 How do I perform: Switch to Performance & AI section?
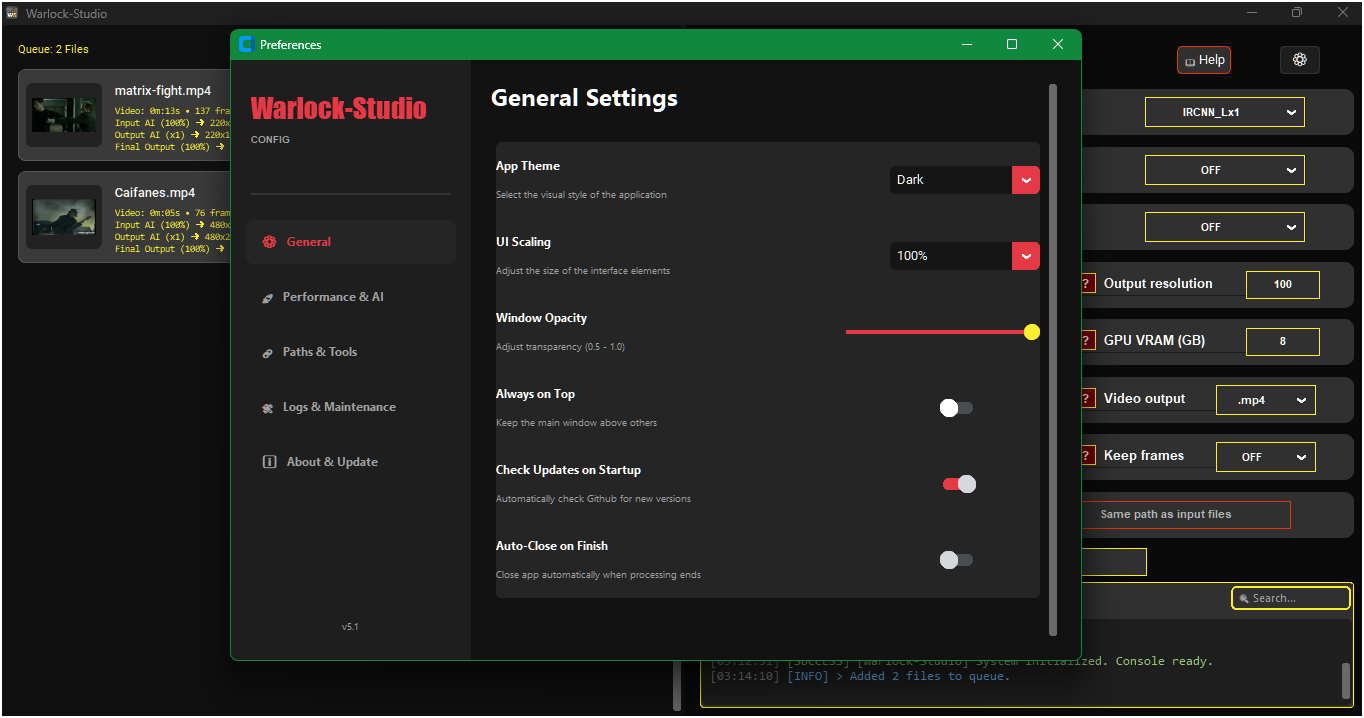tap(351, 297)
